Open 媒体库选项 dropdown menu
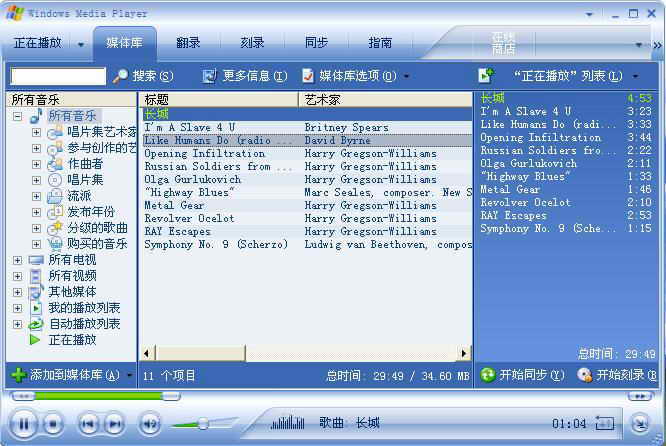Image resolution: width=666 pixels, height=446 pixels. click(x=355, y=76)
